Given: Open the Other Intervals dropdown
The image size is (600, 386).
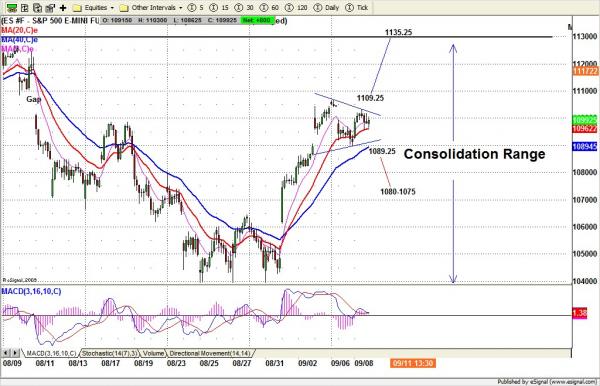Looking at the screenshot, I should 151,8.
